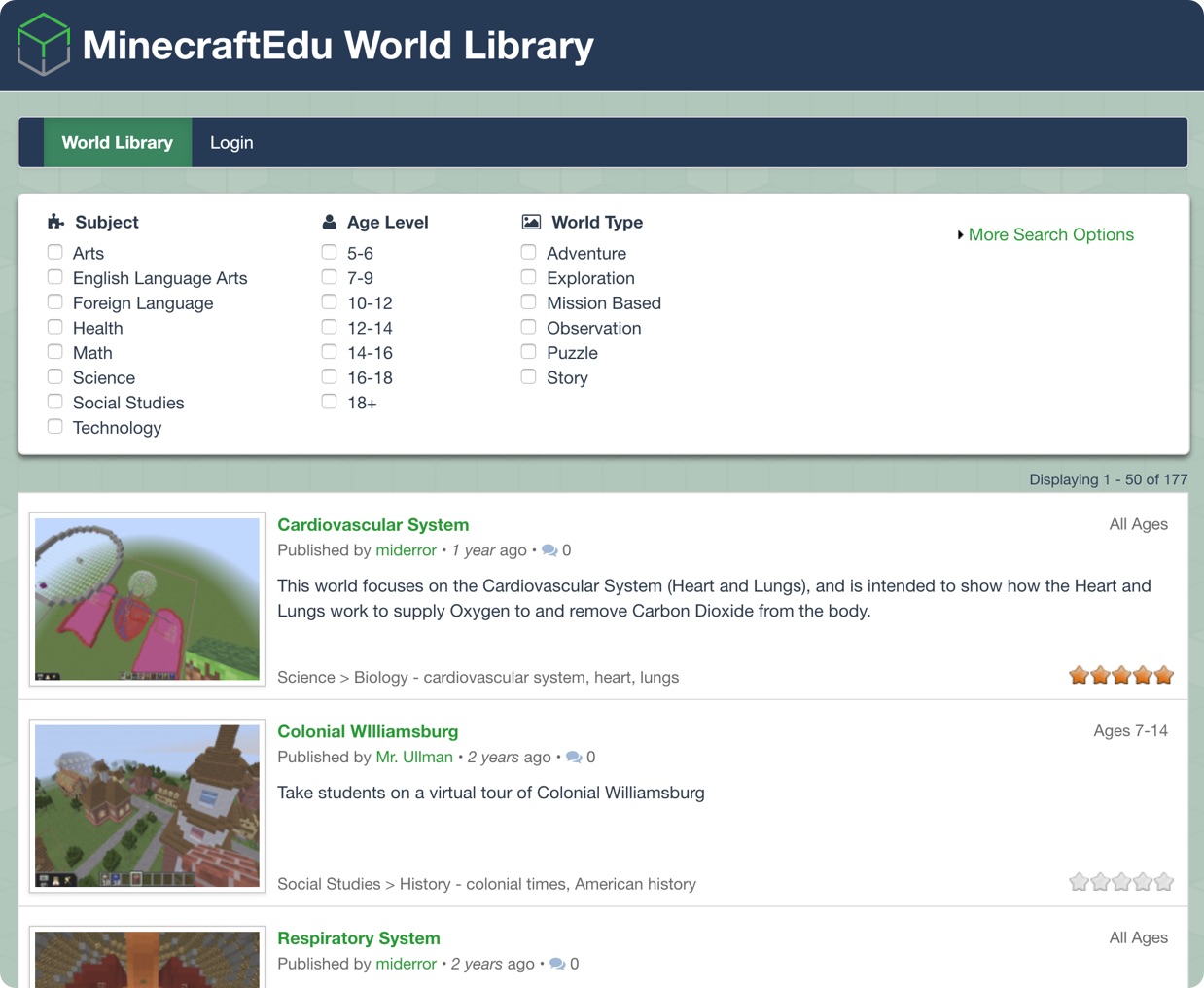
Task: Click the Subject section header icon
Action: pos(55,222)
